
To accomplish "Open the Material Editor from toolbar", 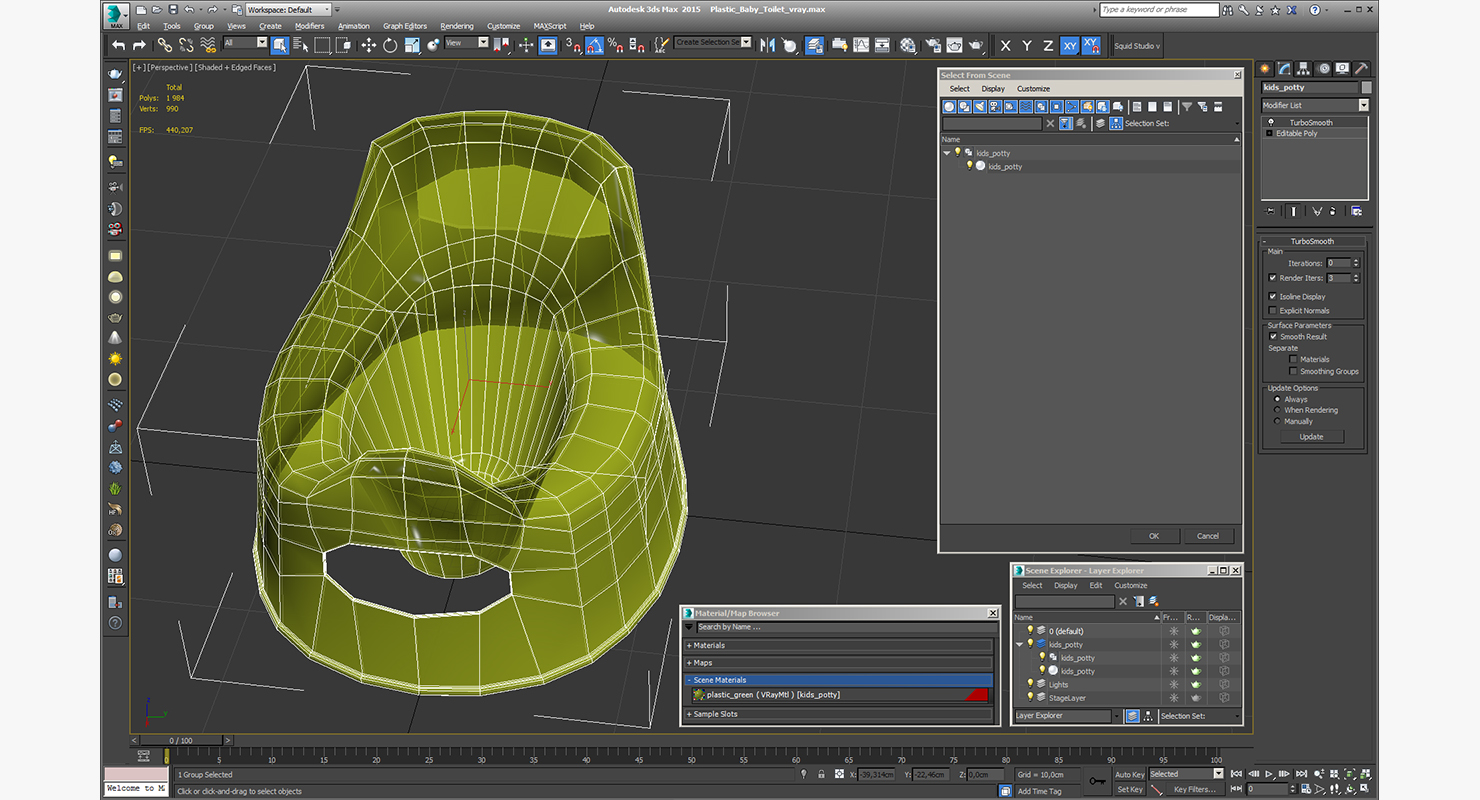I will coord(907,45).
